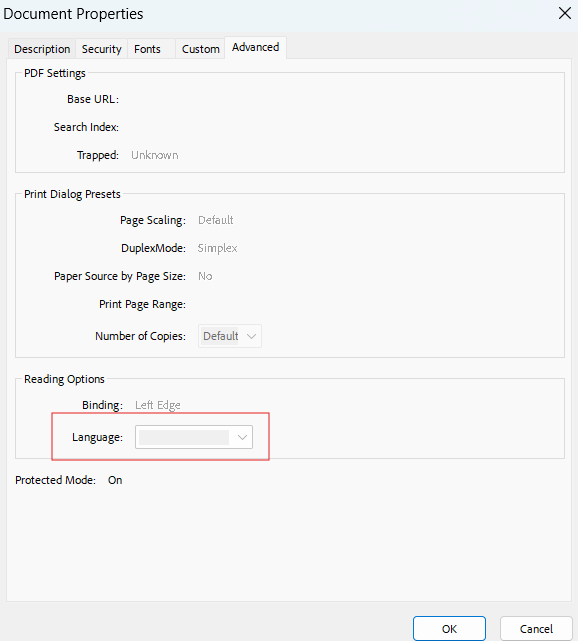Open the Number of Copies dropdown chevron
The image size is (578, 641).
click(251, 336)
